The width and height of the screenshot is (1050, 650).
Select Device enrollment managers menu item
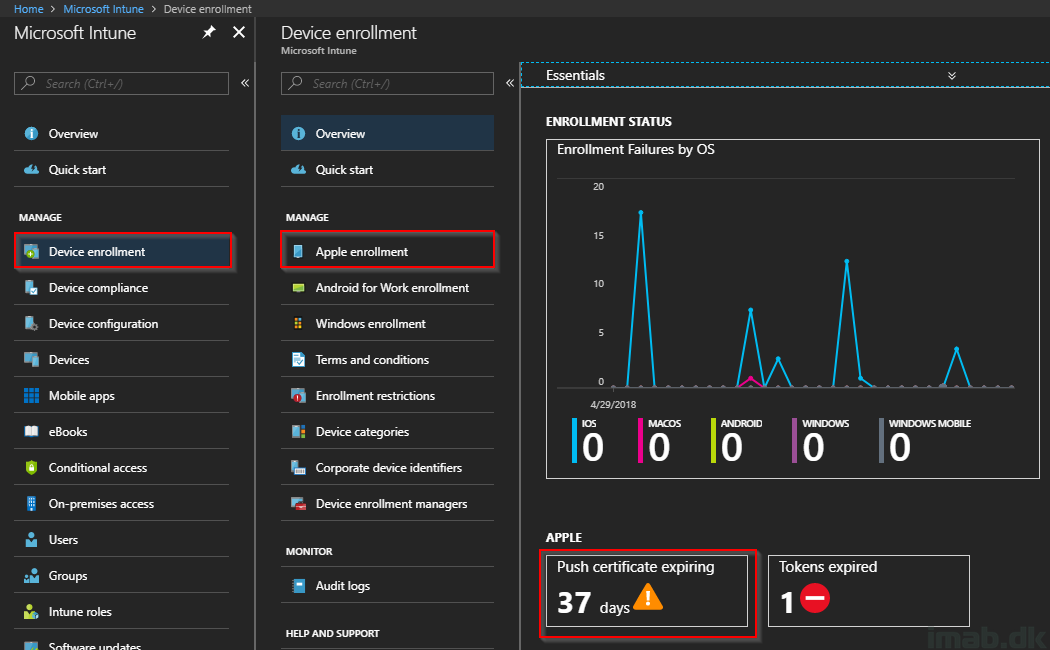pyautogui.click(x=388, y=503)
